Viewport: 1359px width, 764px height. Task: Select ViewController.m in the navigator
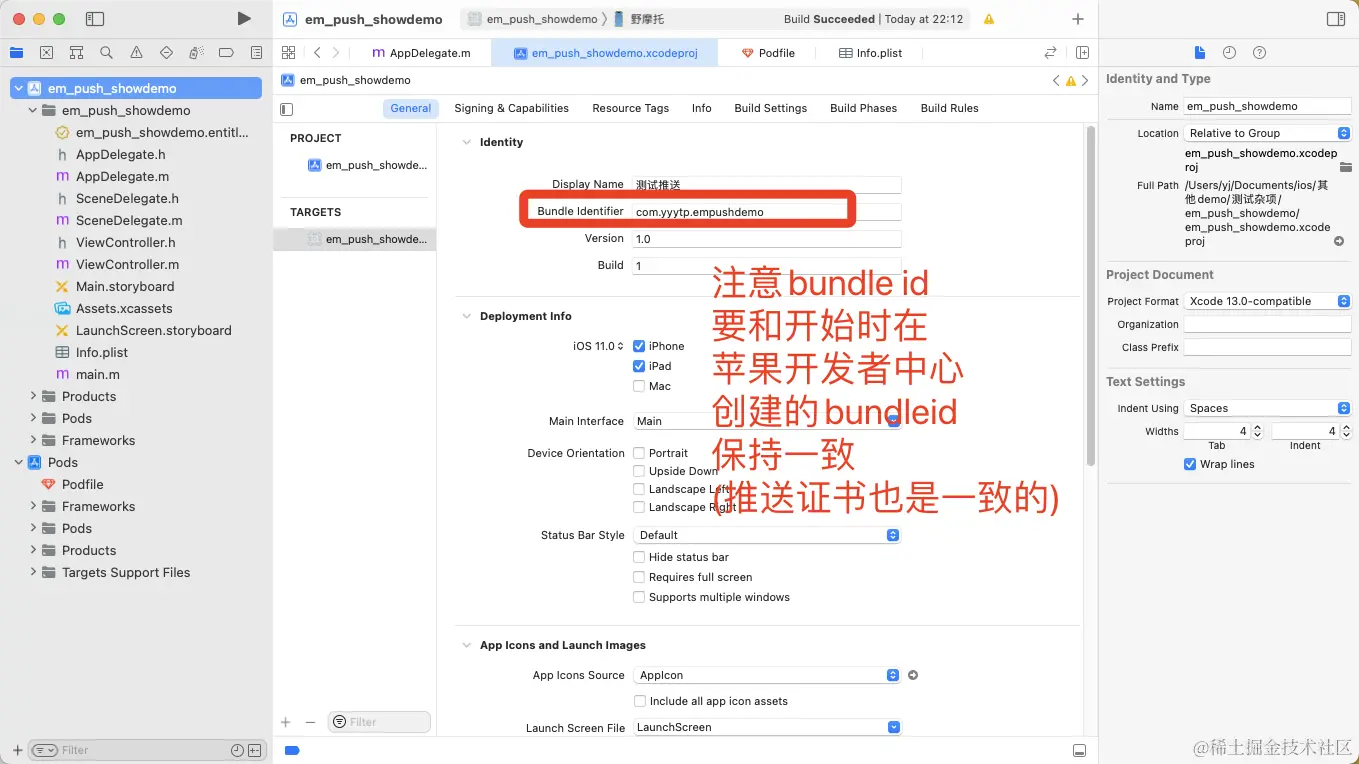coord(127,264)
